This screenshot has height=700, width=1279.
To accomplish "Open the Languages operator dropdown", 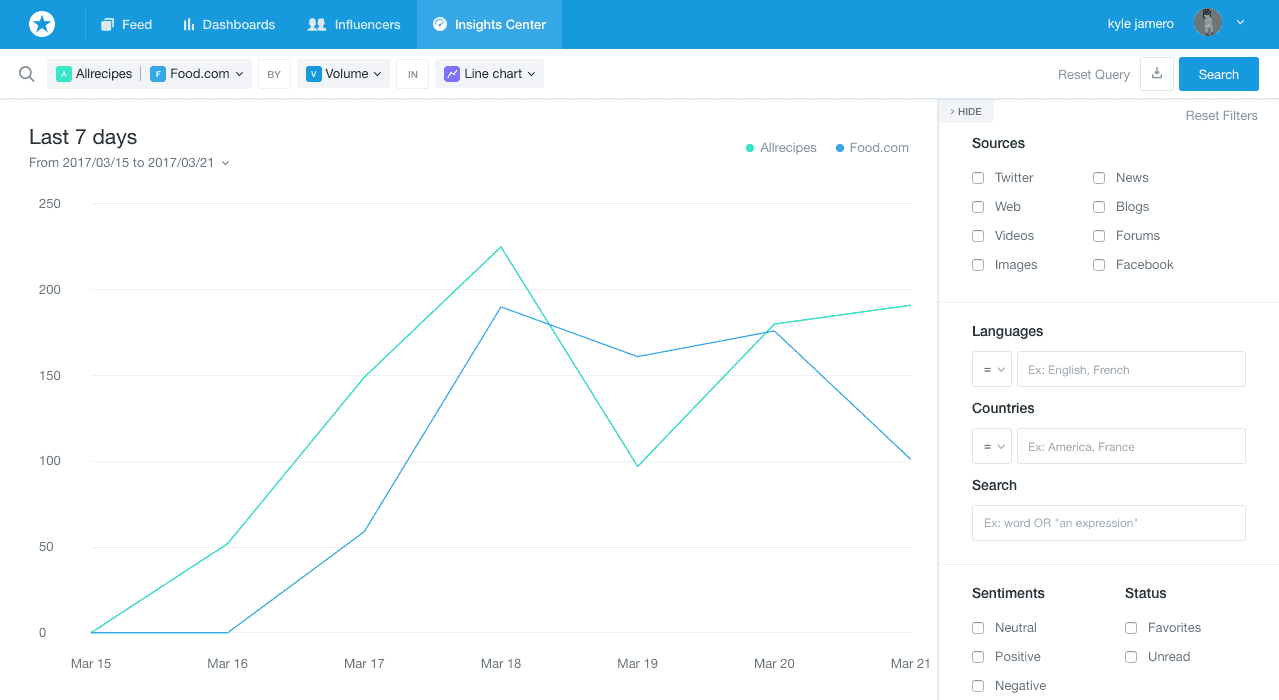I will pyautogui.click(x=992, y=369).
